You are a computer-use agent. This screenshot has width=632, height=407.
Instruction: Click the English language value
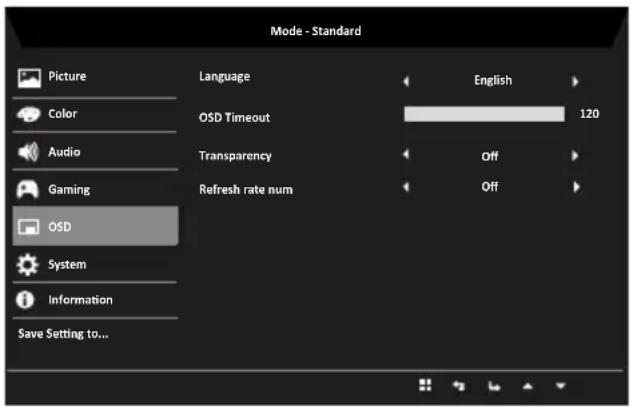click(x=493, y=81)
